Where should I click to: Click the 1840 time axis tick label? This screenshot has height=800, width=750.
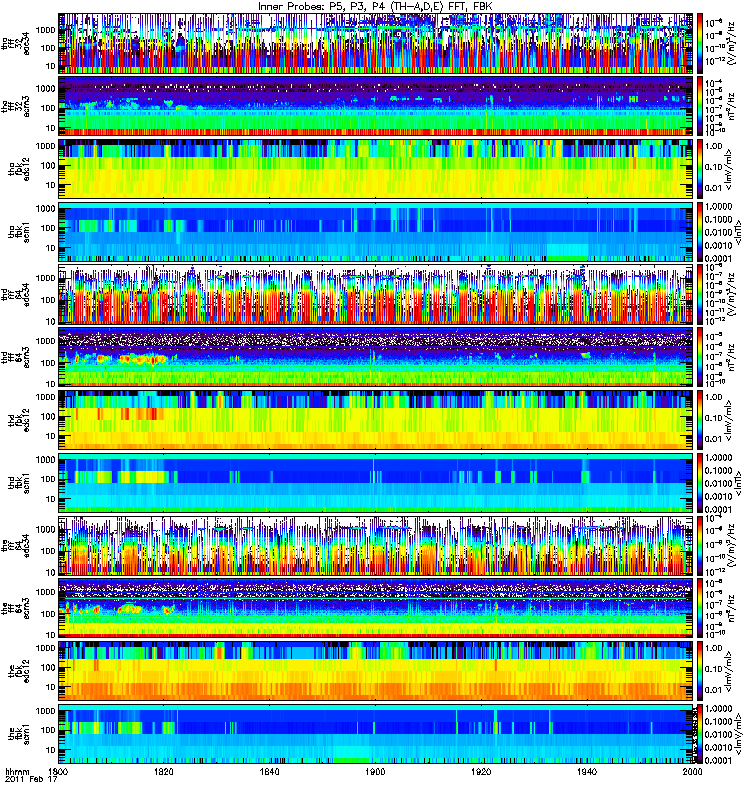pos(269,771)
